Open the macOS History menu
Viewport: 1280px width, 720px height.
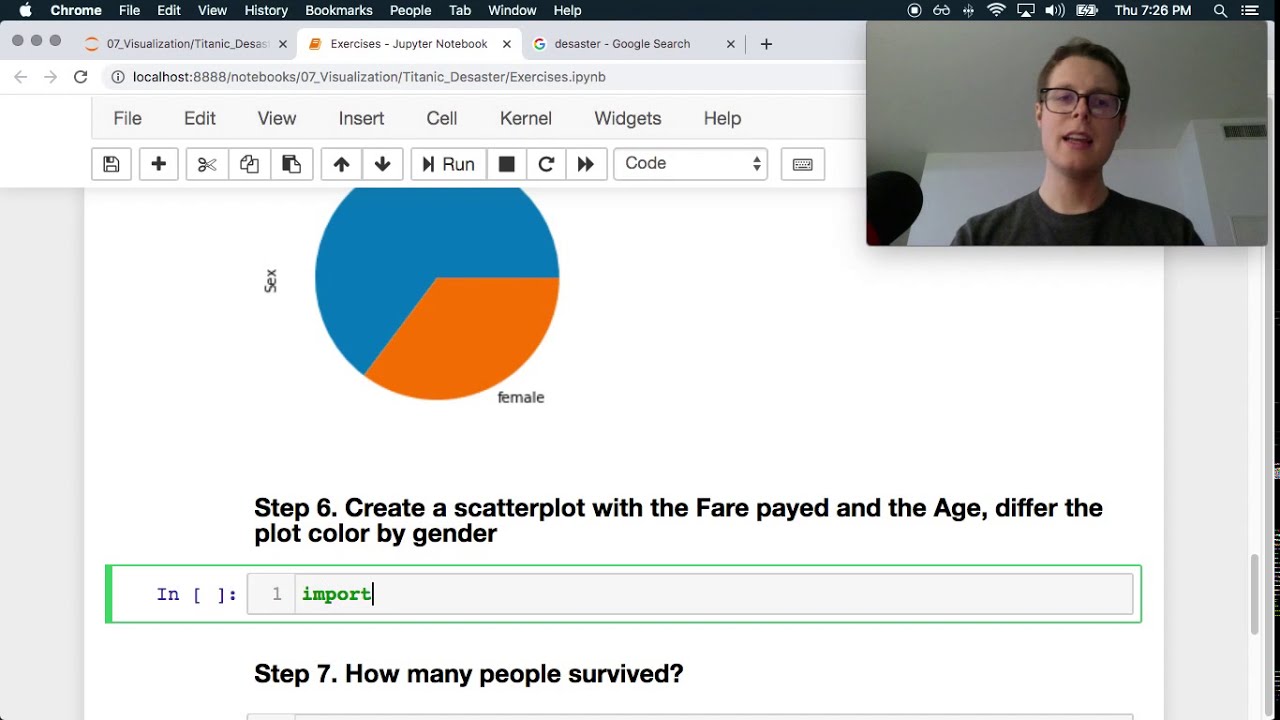266,10
